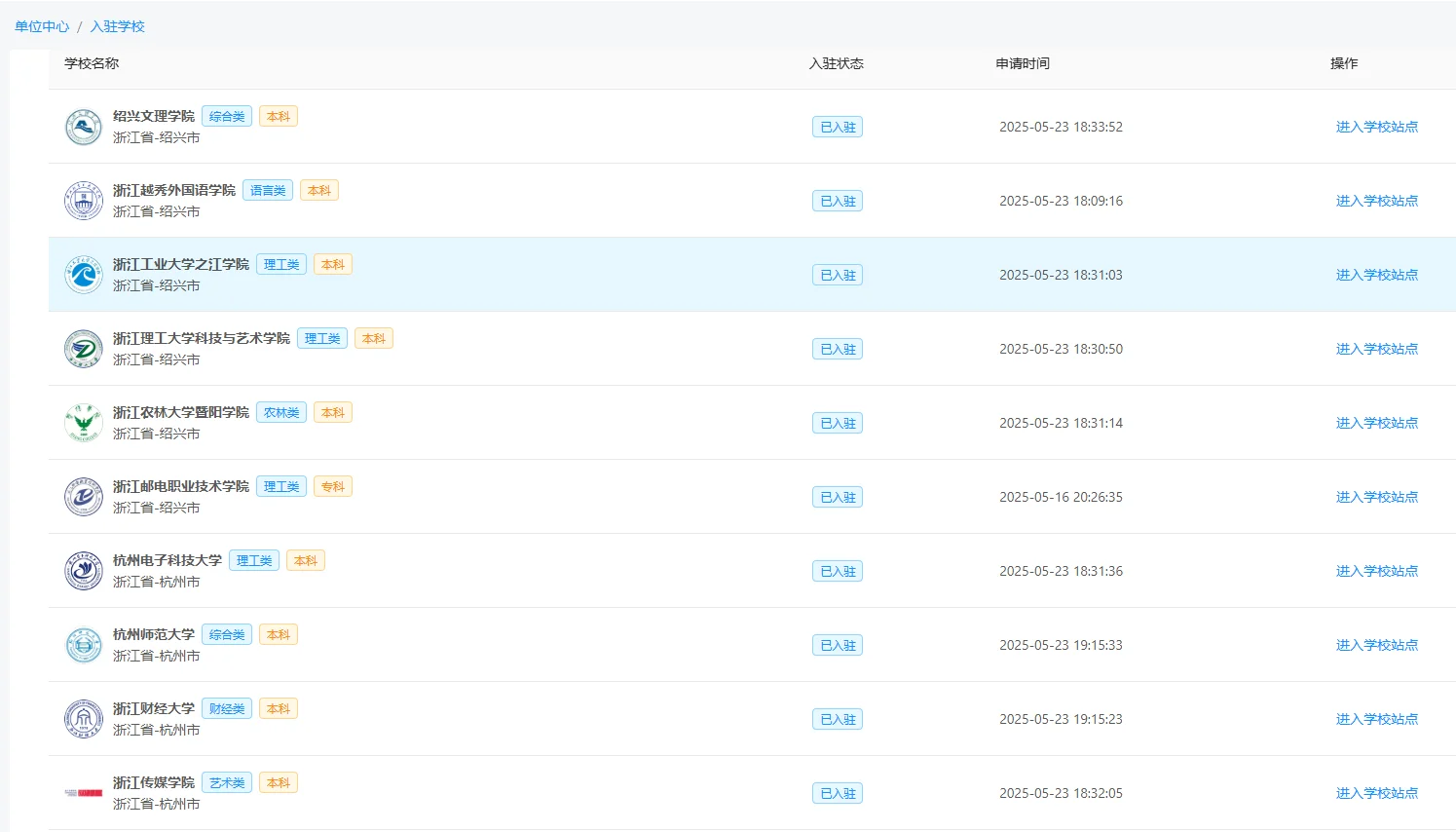This screenshot has width=1456, height=832.
Task: Click the 浙江理工大学科技与艺术学院 logo
Action: pyautogui.click(x=84, y=349)
